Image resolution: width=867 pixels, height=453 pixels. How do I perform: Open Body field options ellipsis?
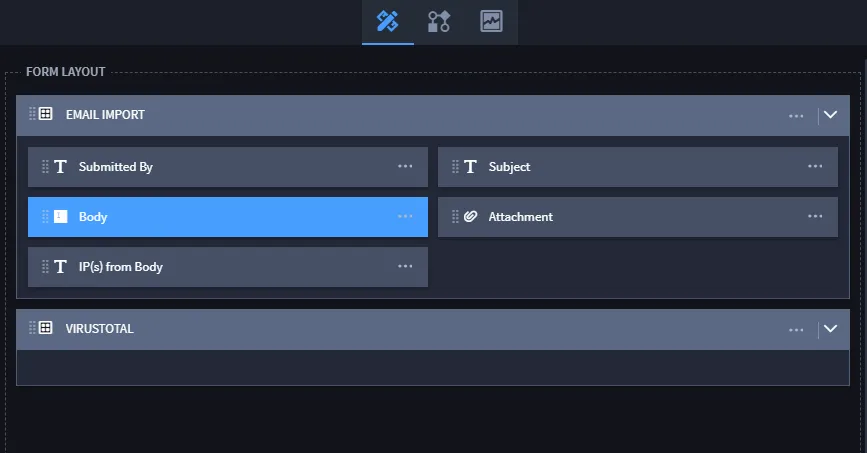(405, 216)
